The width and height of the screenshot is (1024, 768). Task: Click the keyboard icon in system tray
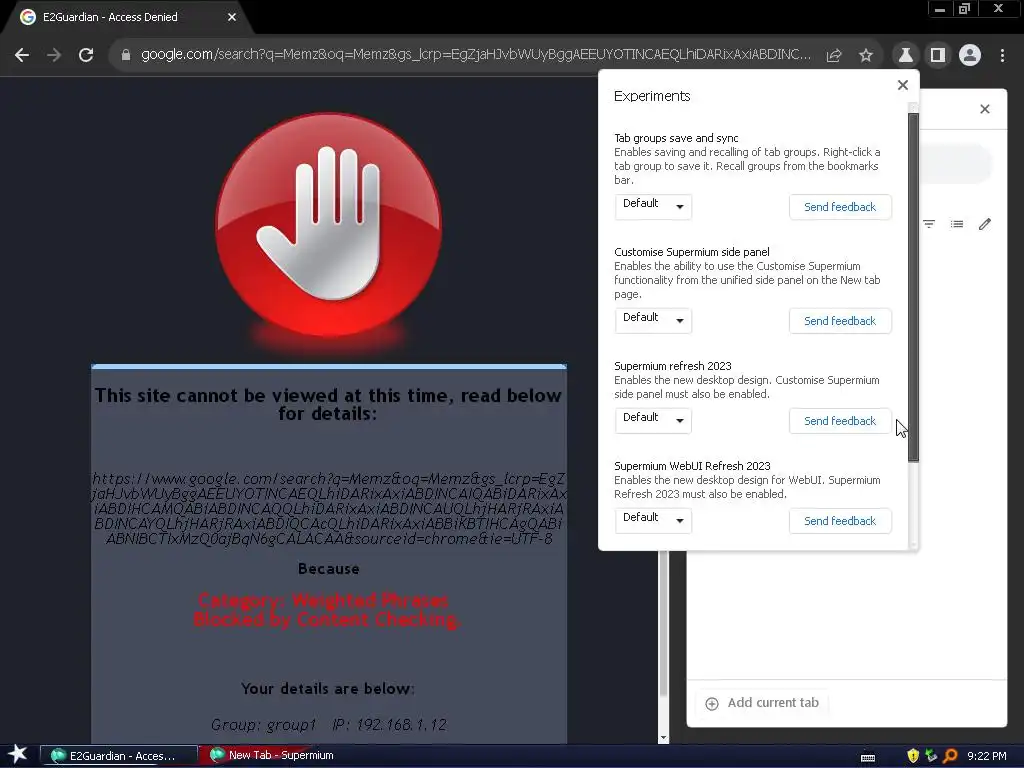tap(868, 757)
